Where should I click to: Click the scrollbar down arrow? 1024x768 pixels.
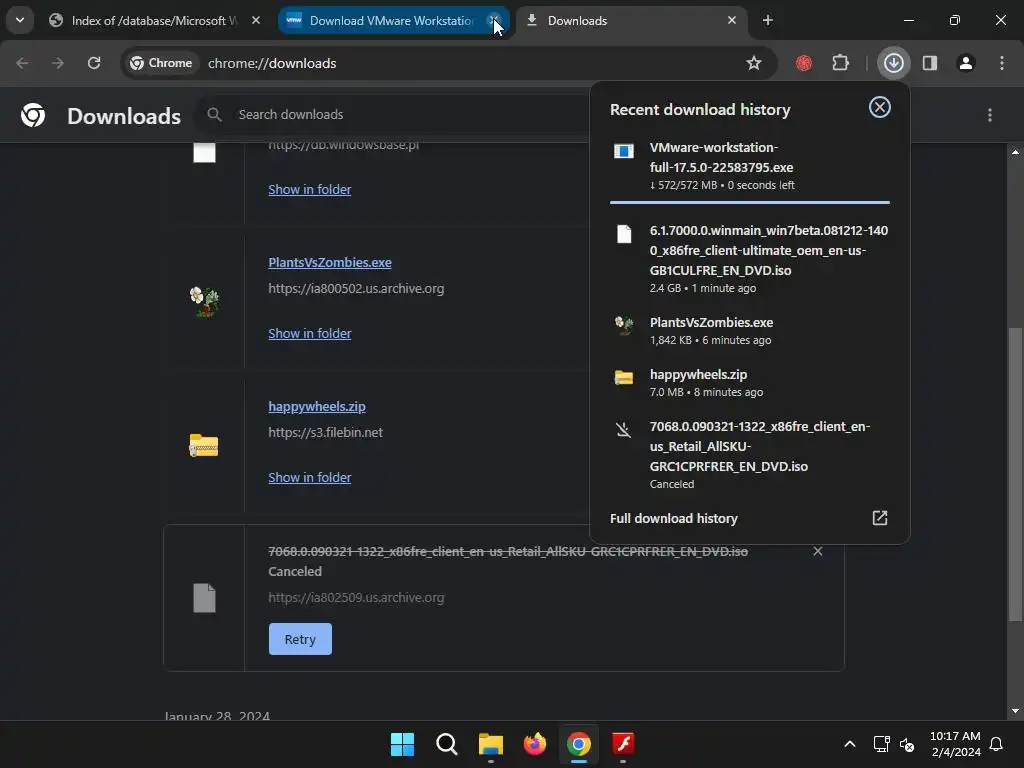click(1016, 711)
